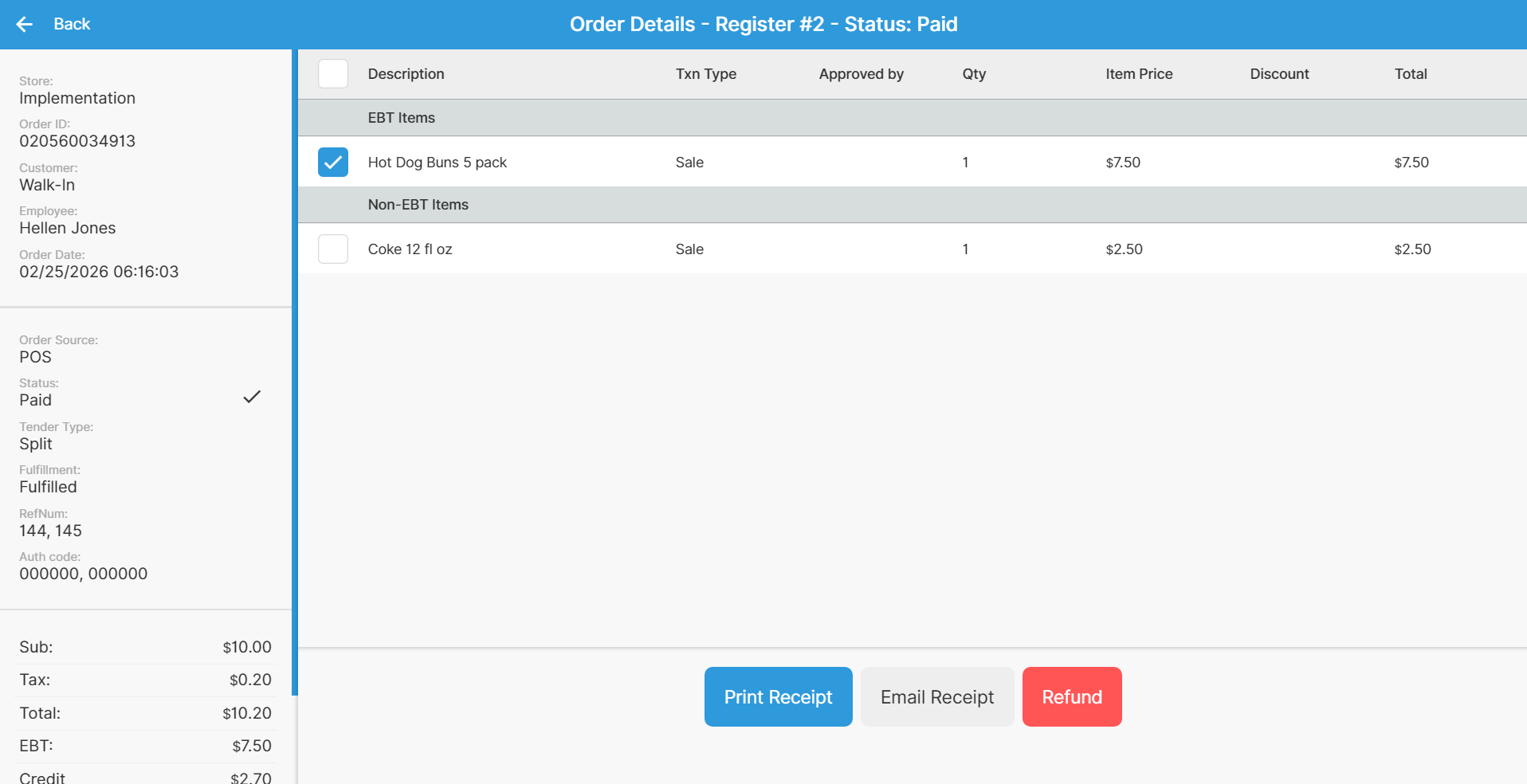Screen dimensions: 1527x784
Task: Click the Item Price column header
Action: point(1139,74)
